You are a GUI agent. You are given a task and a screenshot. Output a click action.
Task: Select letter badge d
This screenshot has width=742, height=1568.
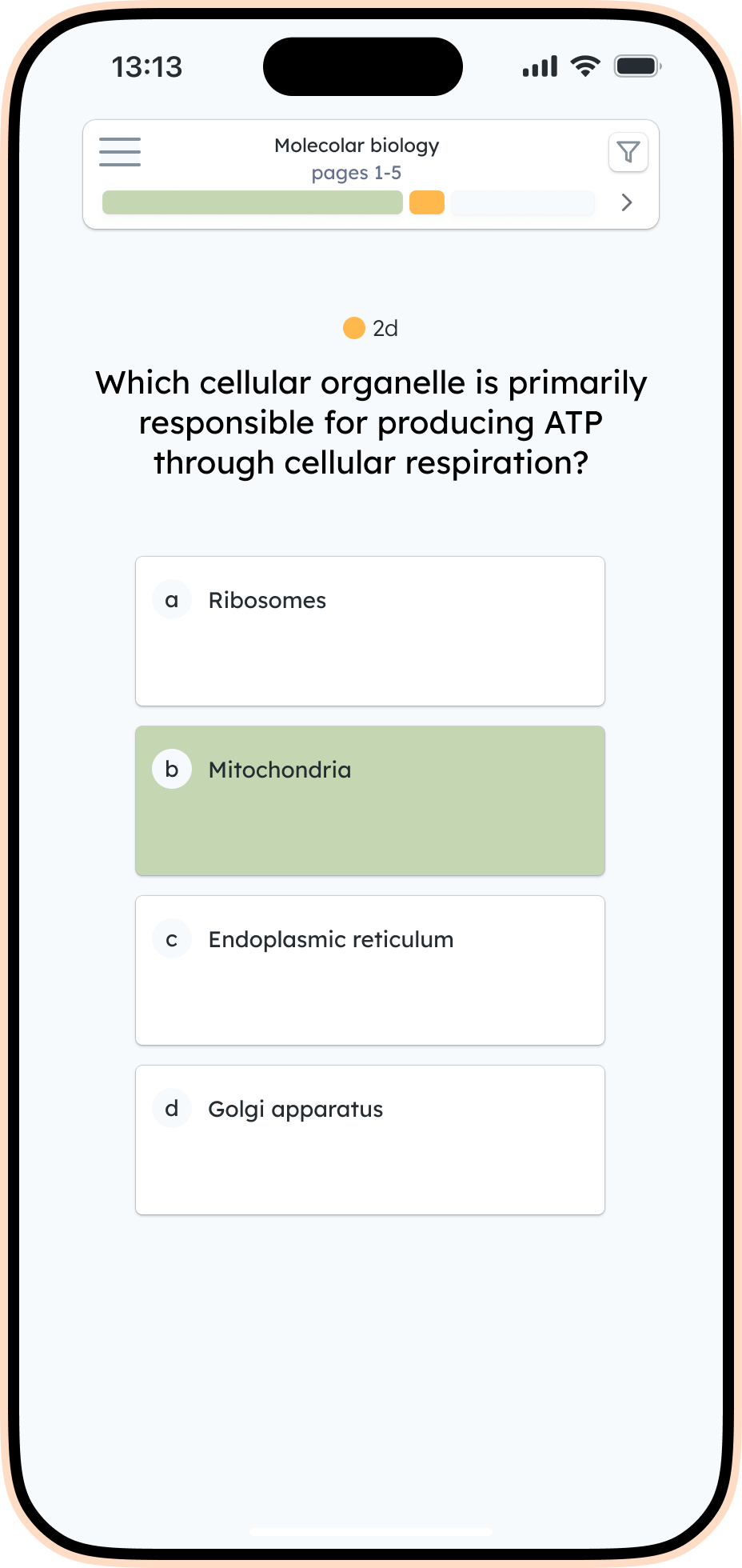172,1109
